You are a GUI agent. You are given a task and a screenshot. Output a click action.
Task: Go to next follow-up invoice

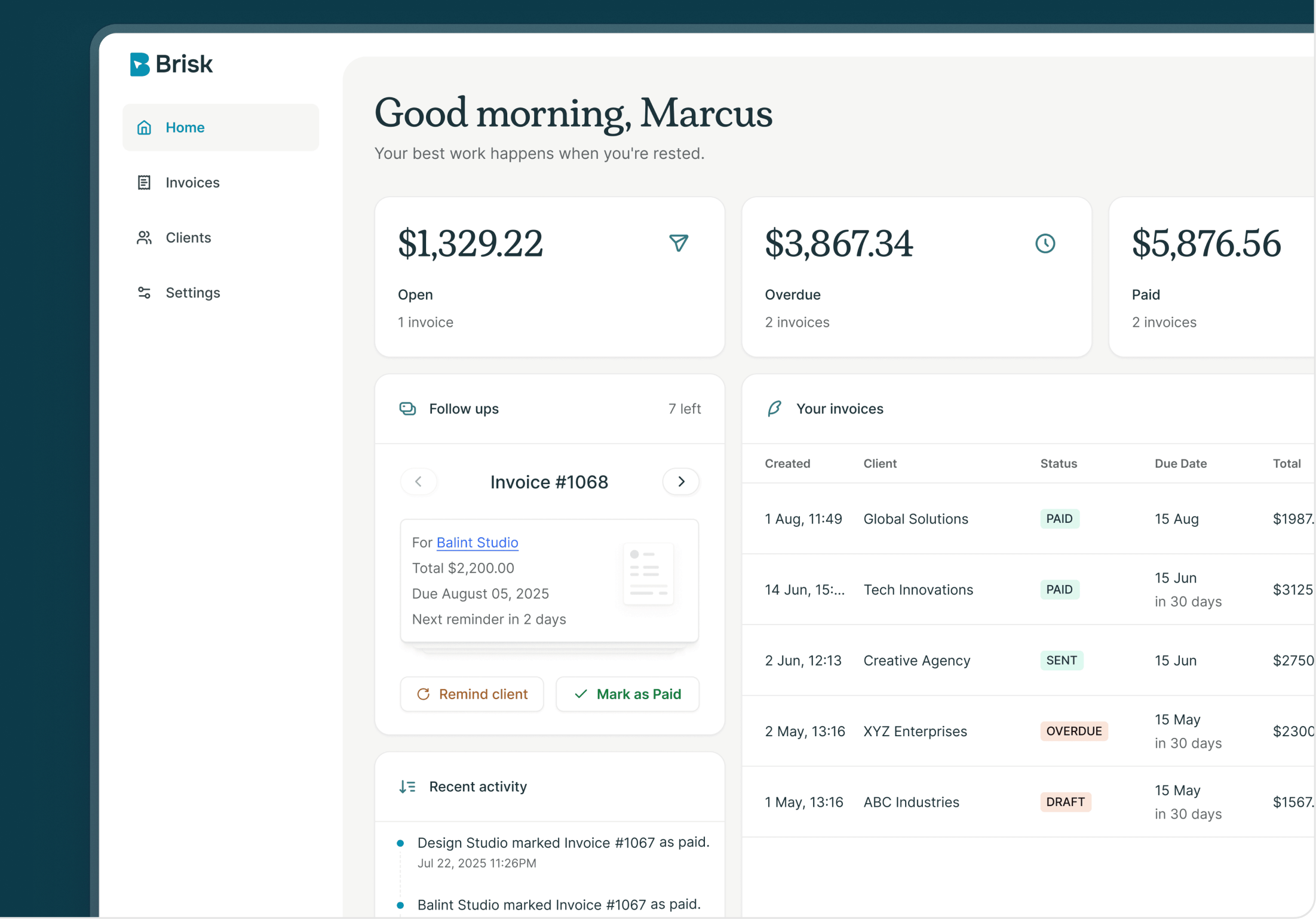click(x=681, y=482)
